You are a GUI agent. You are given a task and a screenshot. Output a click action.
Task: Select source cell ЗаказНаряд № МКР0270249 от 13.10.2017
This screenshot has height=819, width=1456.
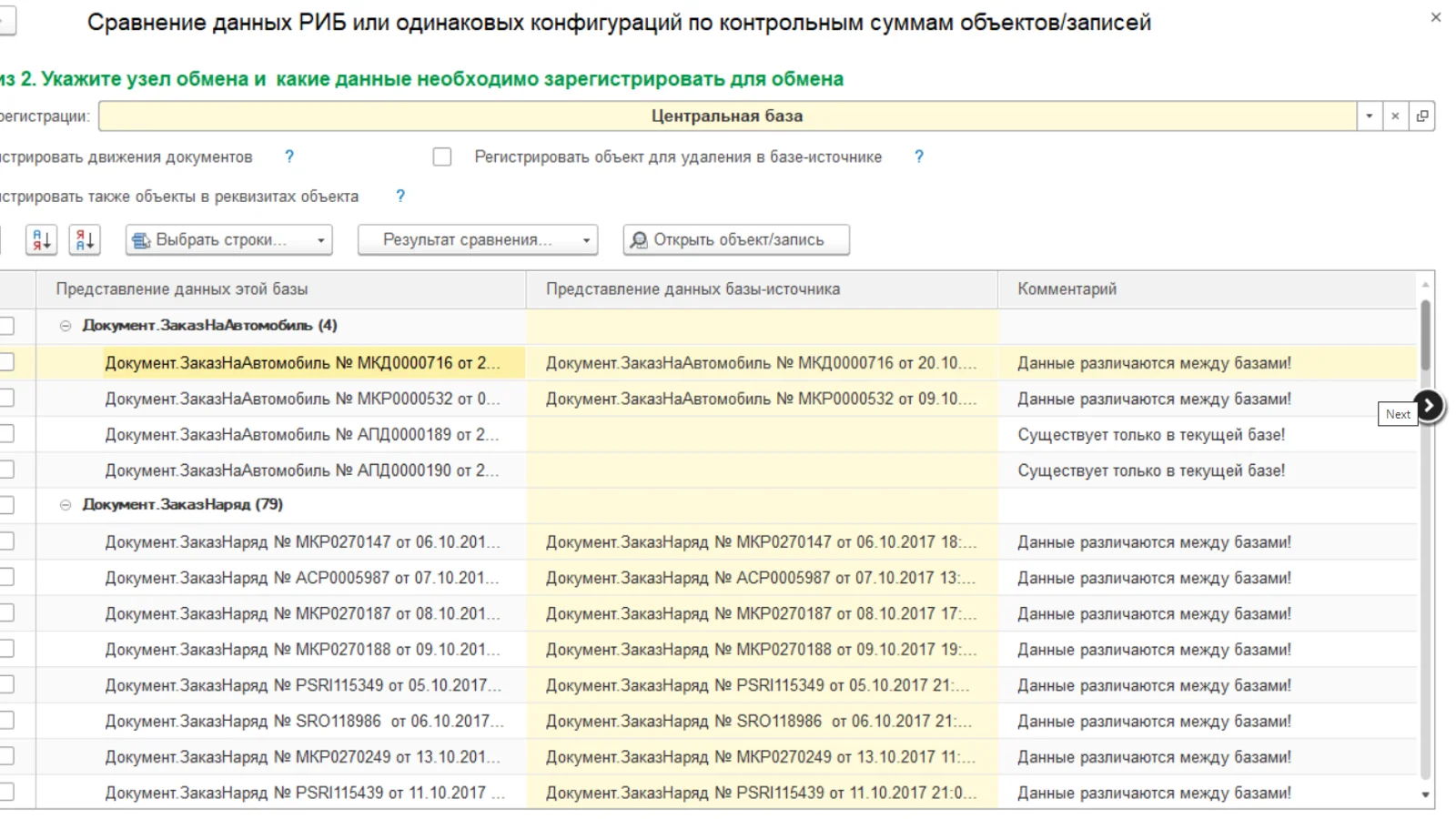[x=761, y=757]
